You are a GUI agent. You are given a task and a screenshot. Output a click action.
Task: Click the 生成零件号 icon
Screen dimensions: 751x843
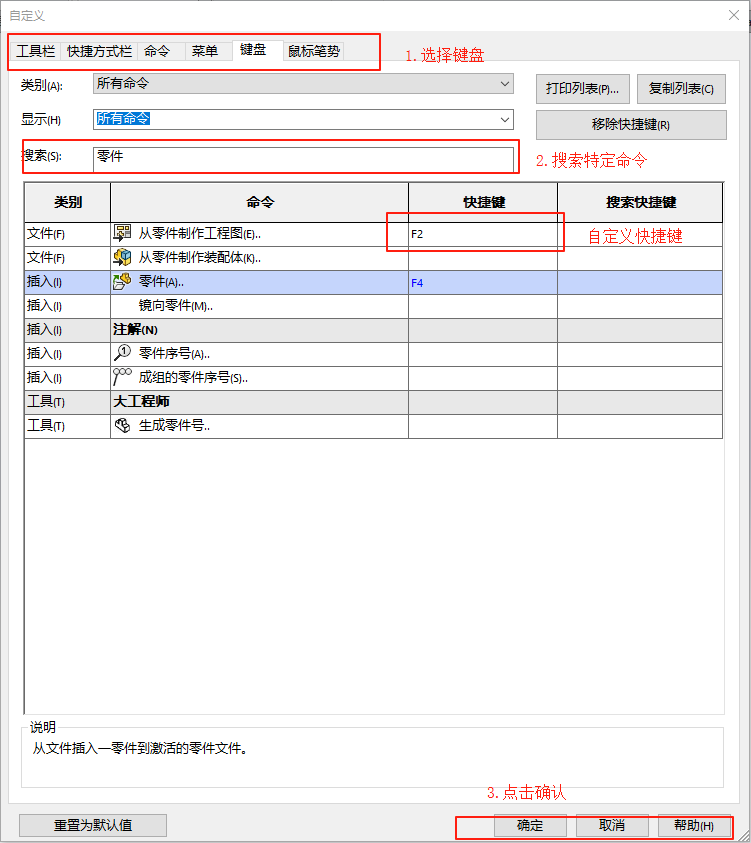tap(123, 425)
